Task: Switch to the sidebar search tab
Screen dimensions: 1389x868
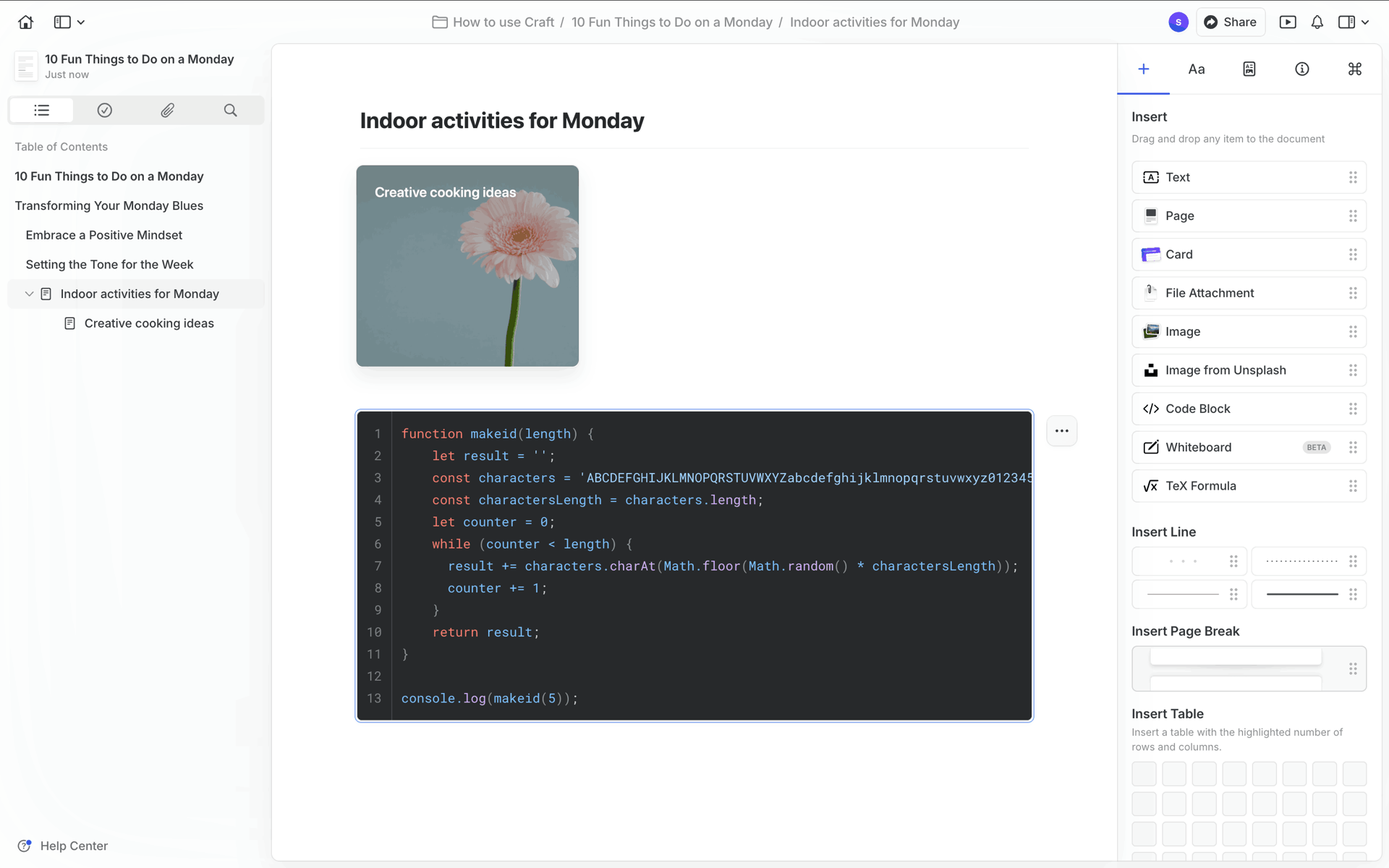Action: click(x=230, y=110)
